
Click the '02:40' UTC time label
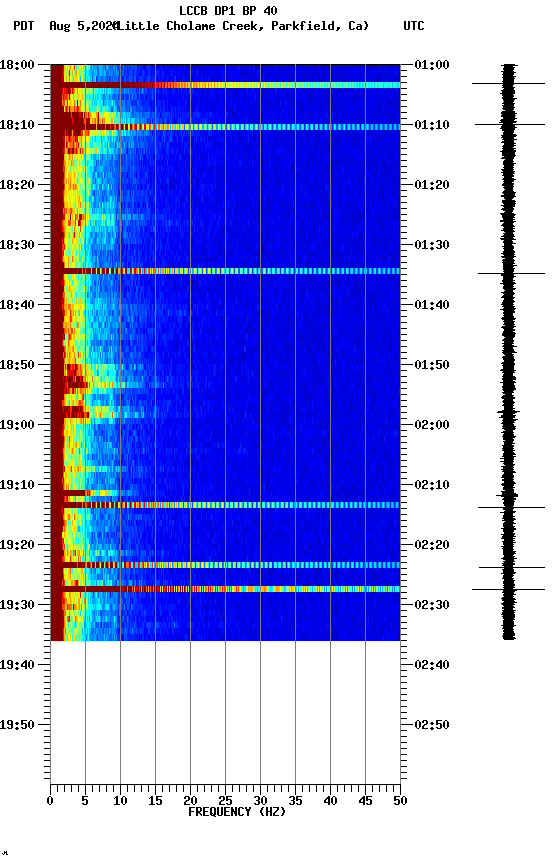pyautogui.click(x=432, y=666)
